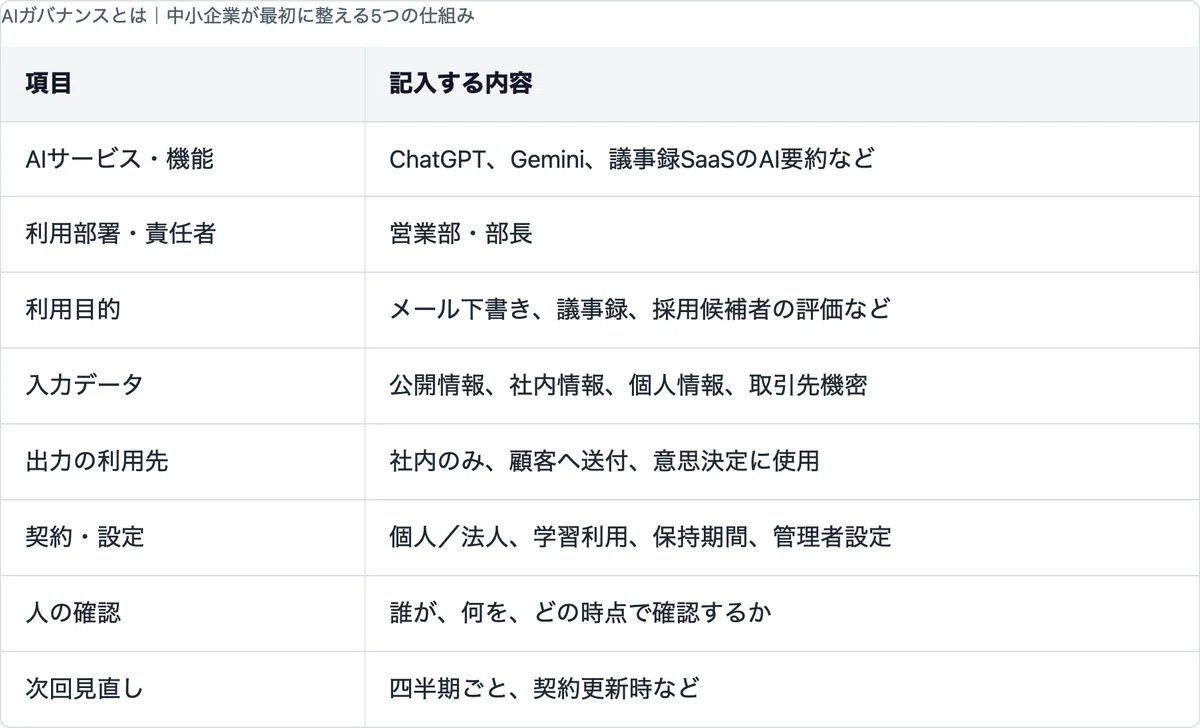Select the 記入する内容 column header
1200x728 pixels.
click(x=461, y=84)
